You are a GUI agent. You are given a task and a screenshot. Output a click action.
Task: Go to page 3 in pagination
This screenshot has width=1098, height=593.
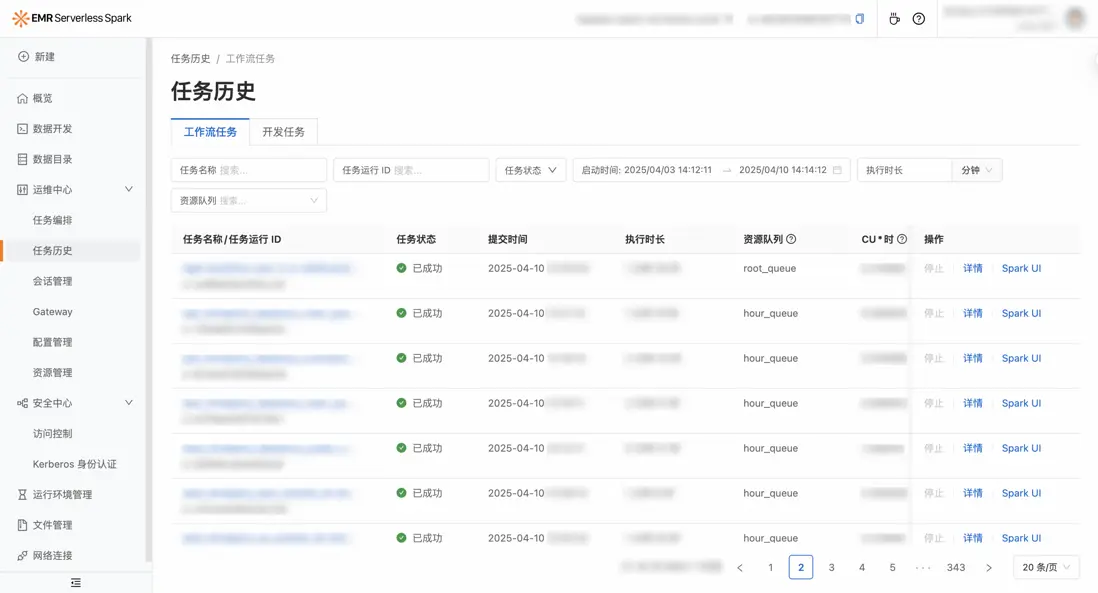click(x=831, y=568)
